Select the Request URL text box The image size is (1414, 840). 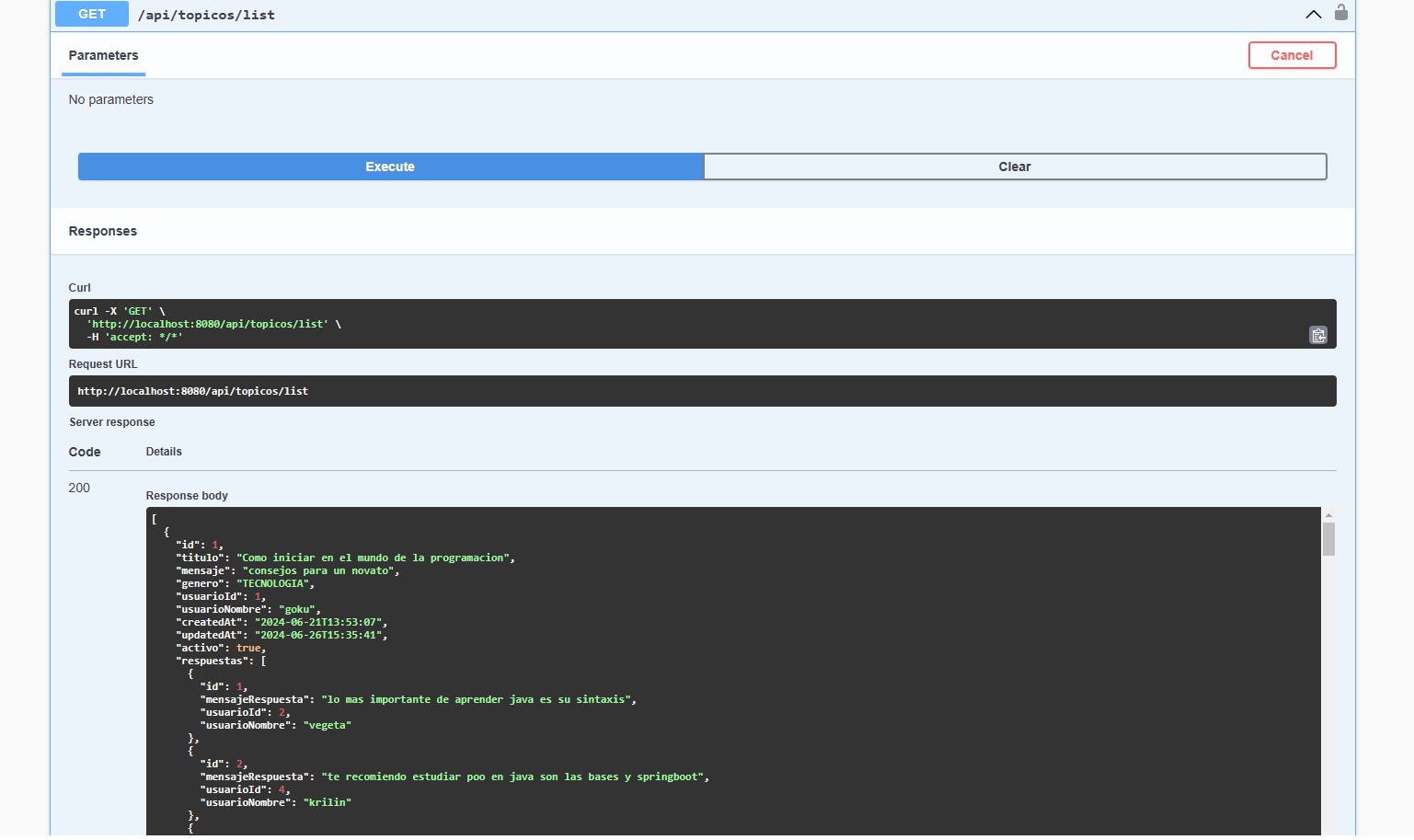click(x=702, y=391)
